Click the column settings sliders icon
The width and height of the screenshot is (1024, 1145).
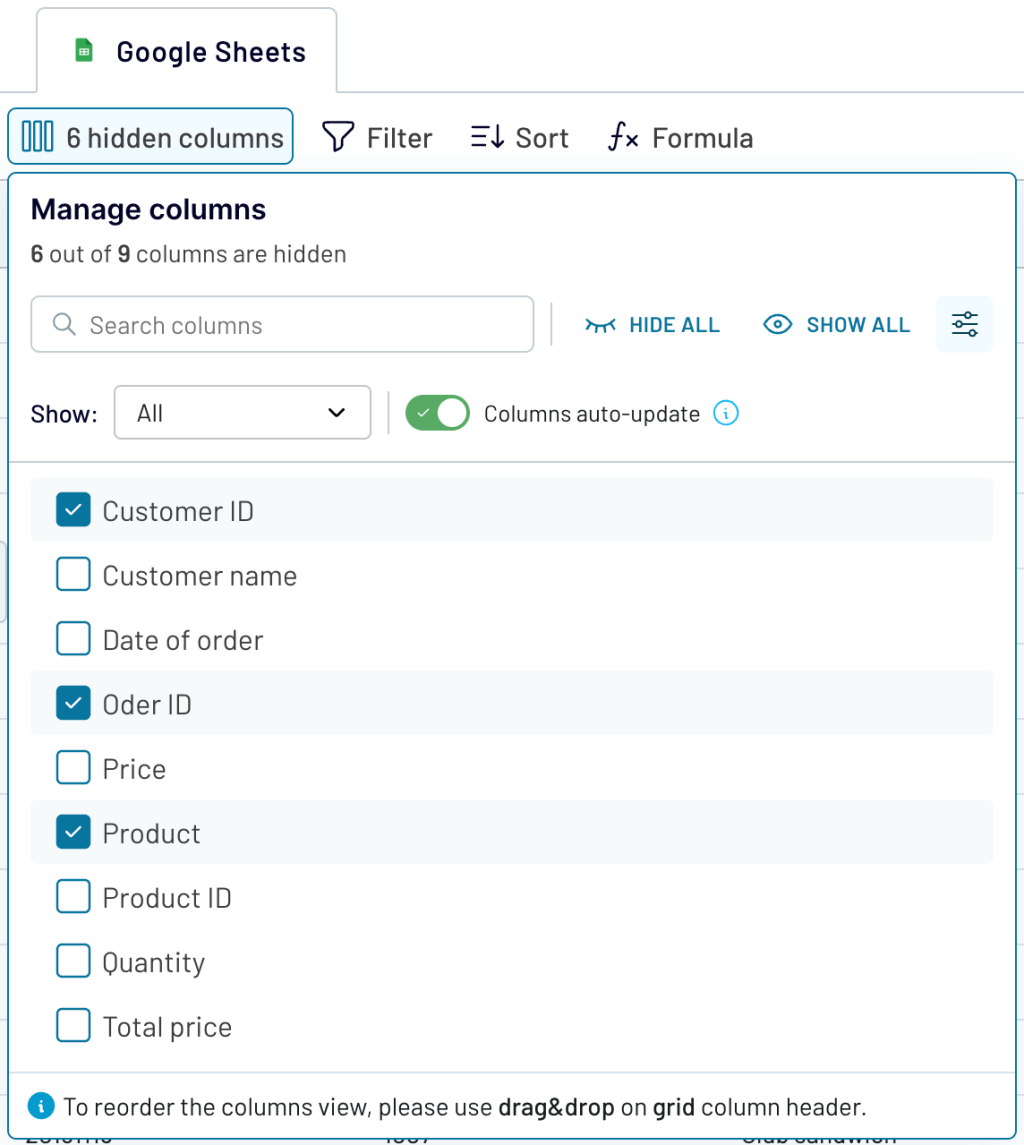[964, 324]
